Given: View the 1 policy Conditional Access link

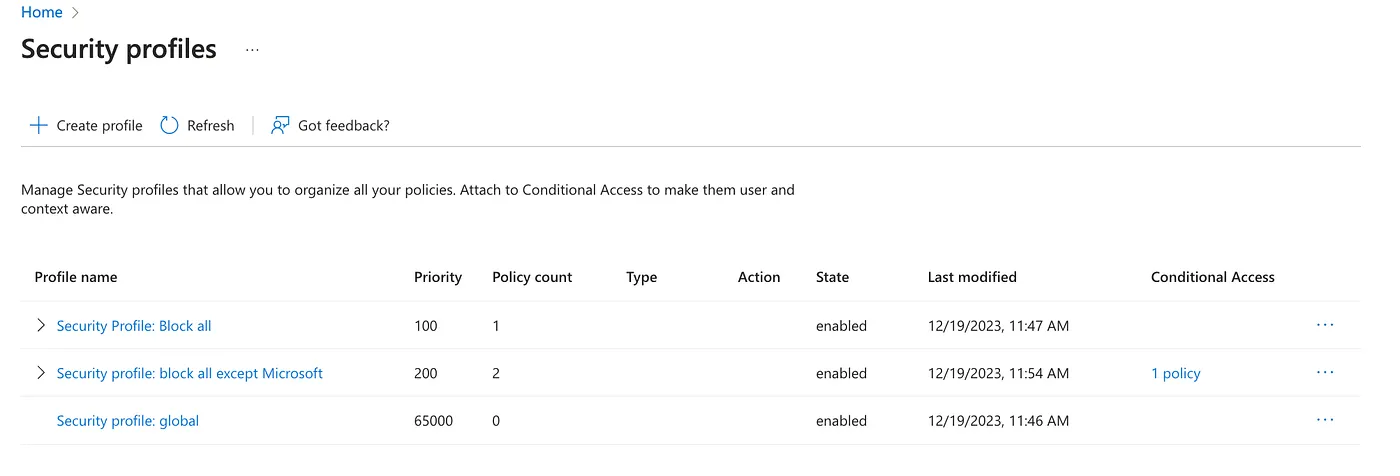Looking at the screenshot, I should point(1175,374).
